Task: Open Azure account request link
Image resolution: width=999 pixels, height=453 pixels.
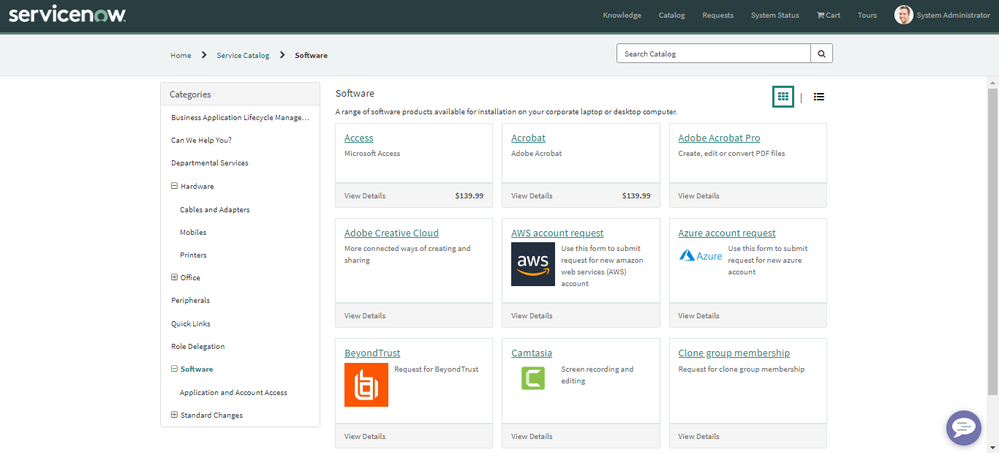Action: pyautogui.click(x=727, y=233)
